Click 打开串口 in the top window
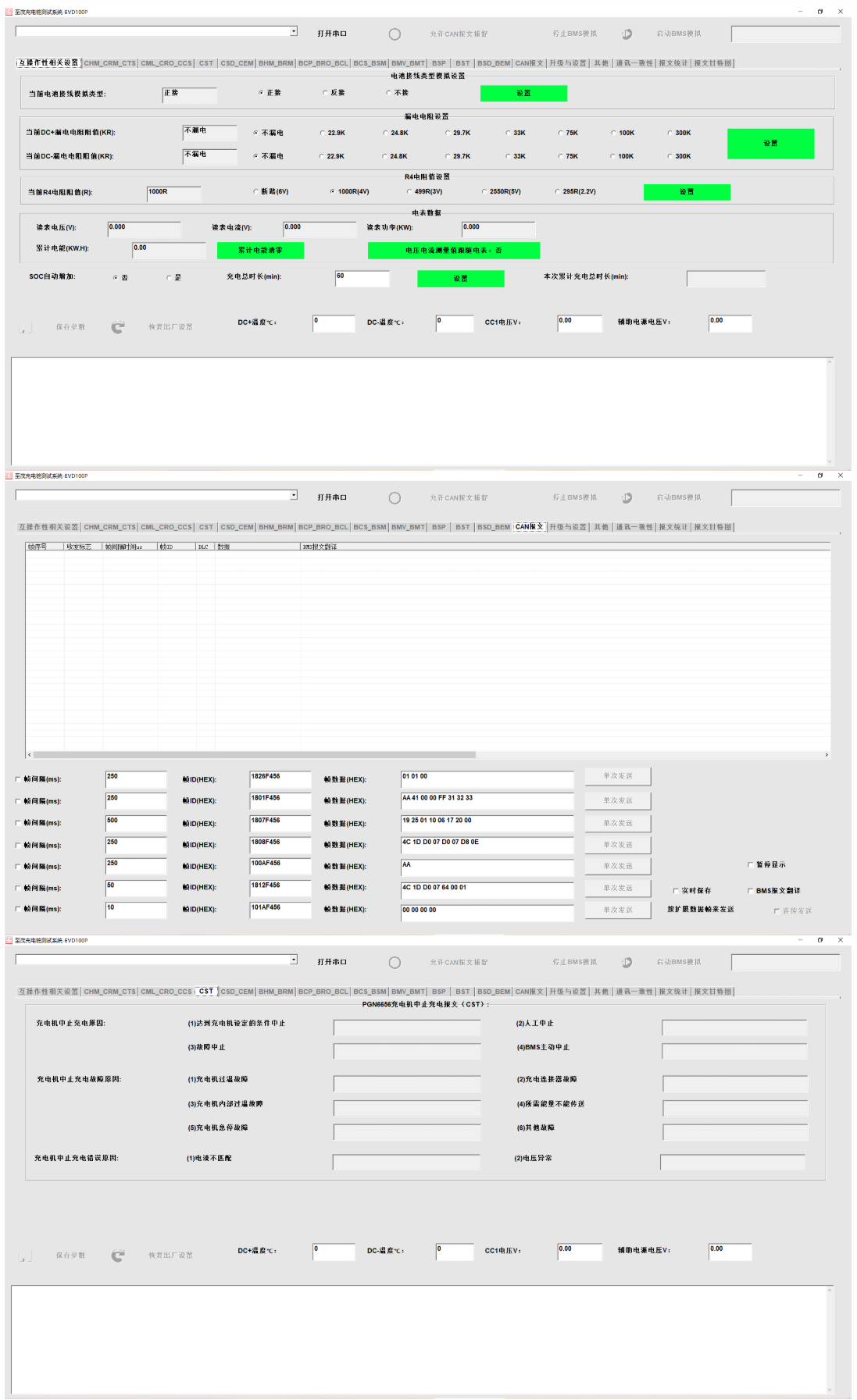The image size is (857, 1400). pyautogui.click(x=332, y=34)
